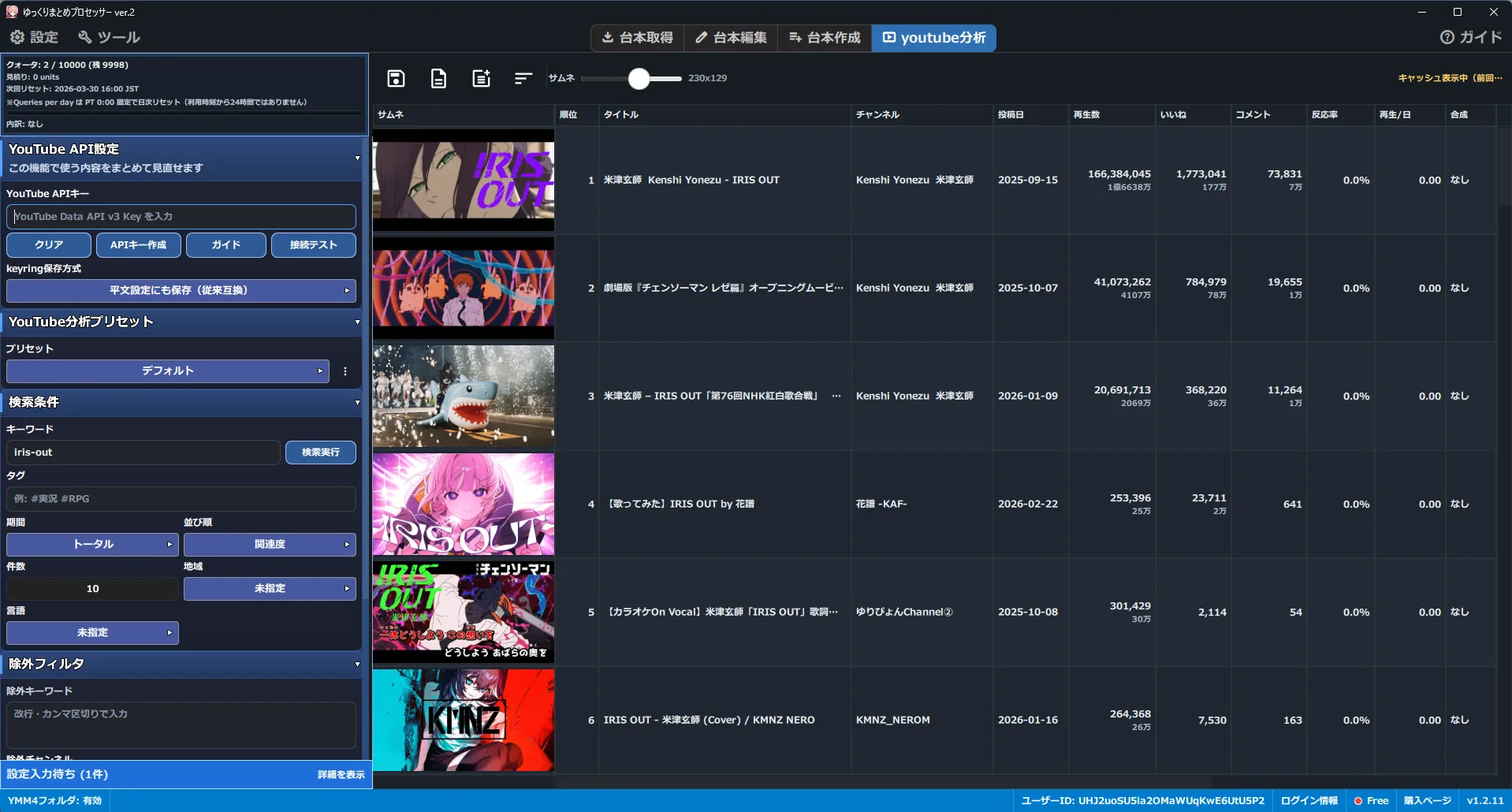This screenshot has width=1512, height=812.
Task: Select title '米津玄師 Kenshi Yonezu - IRIS OUT'
Action: tap(691, 181)
